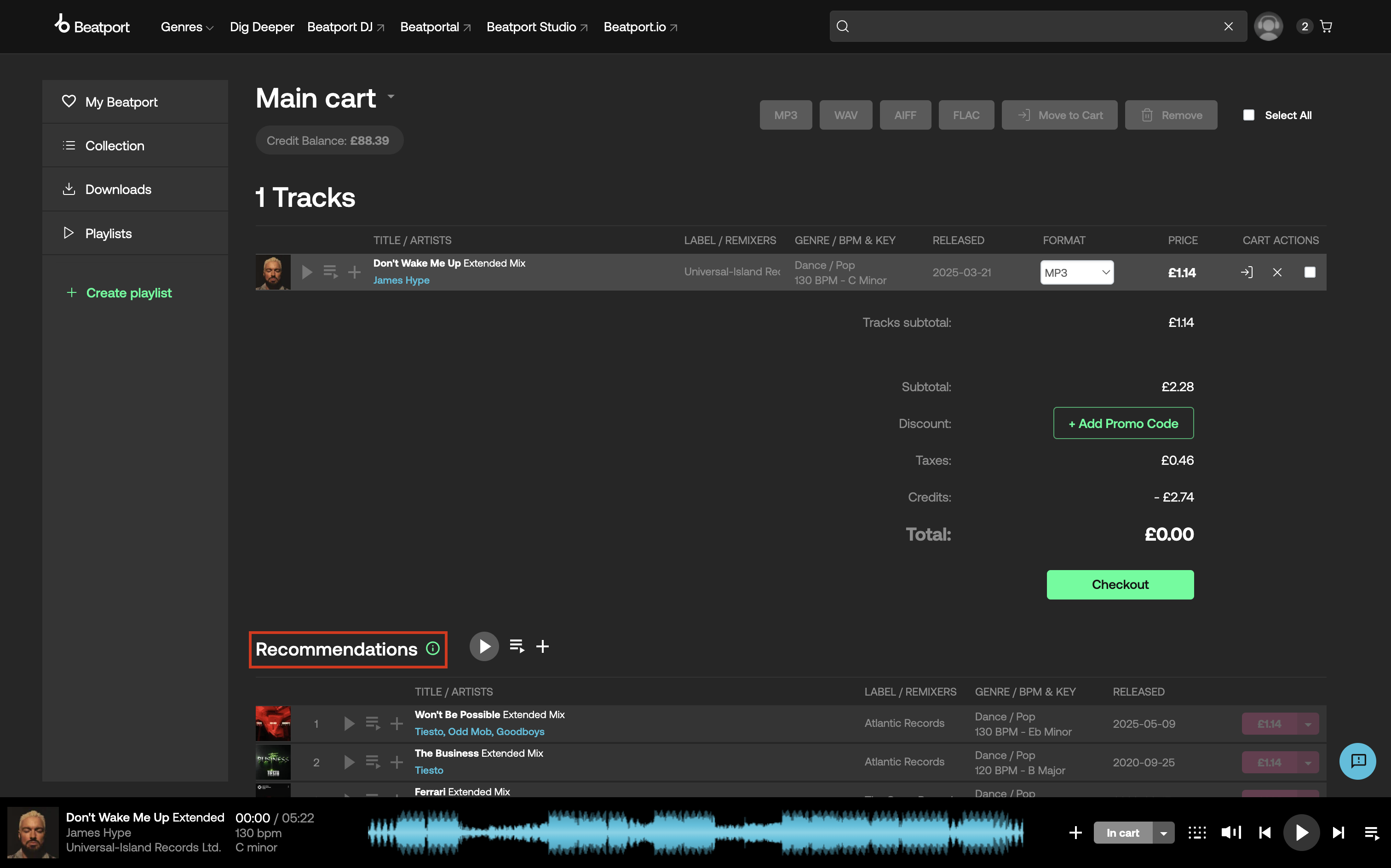Add Don't Wake Me Up to playlist
The width and height of the screenshot is (1391, 868).
354,272
